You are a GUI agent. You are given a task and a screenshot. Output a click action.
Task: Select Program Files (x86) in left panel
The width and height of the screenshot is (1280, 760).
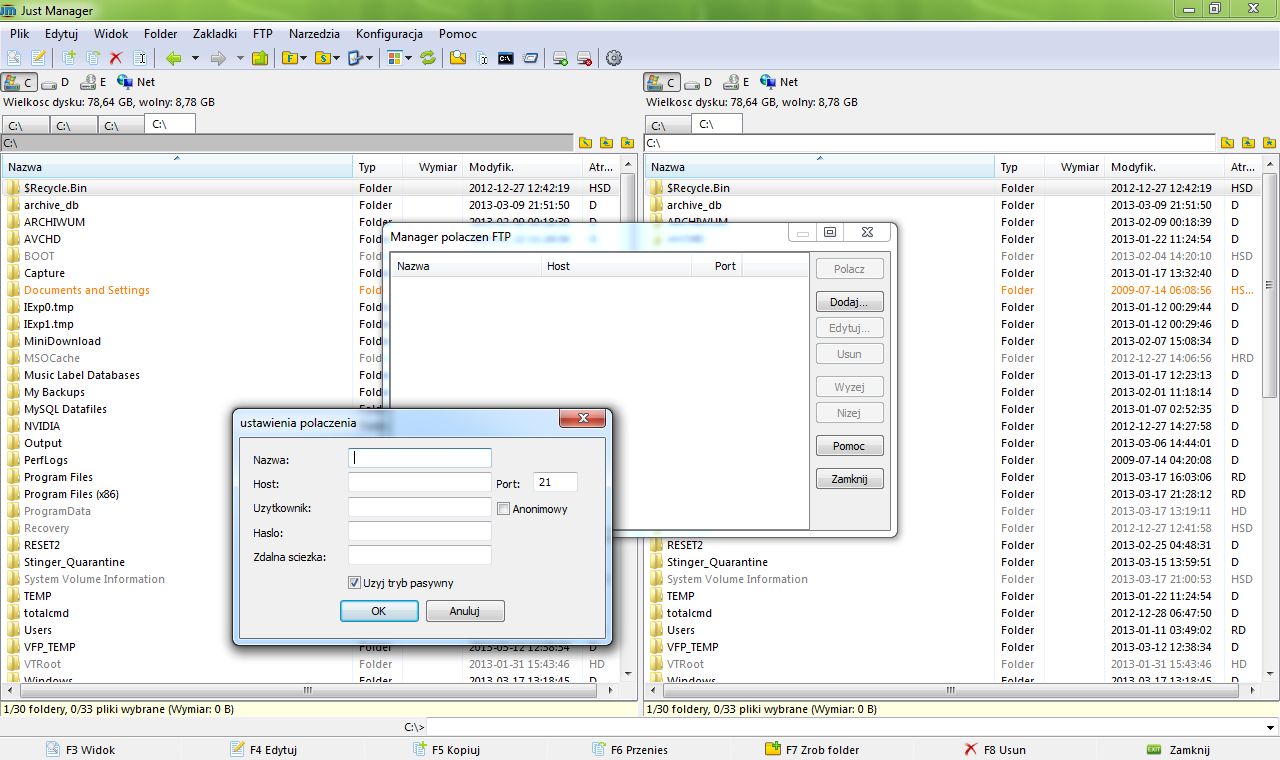click(71, 494)
